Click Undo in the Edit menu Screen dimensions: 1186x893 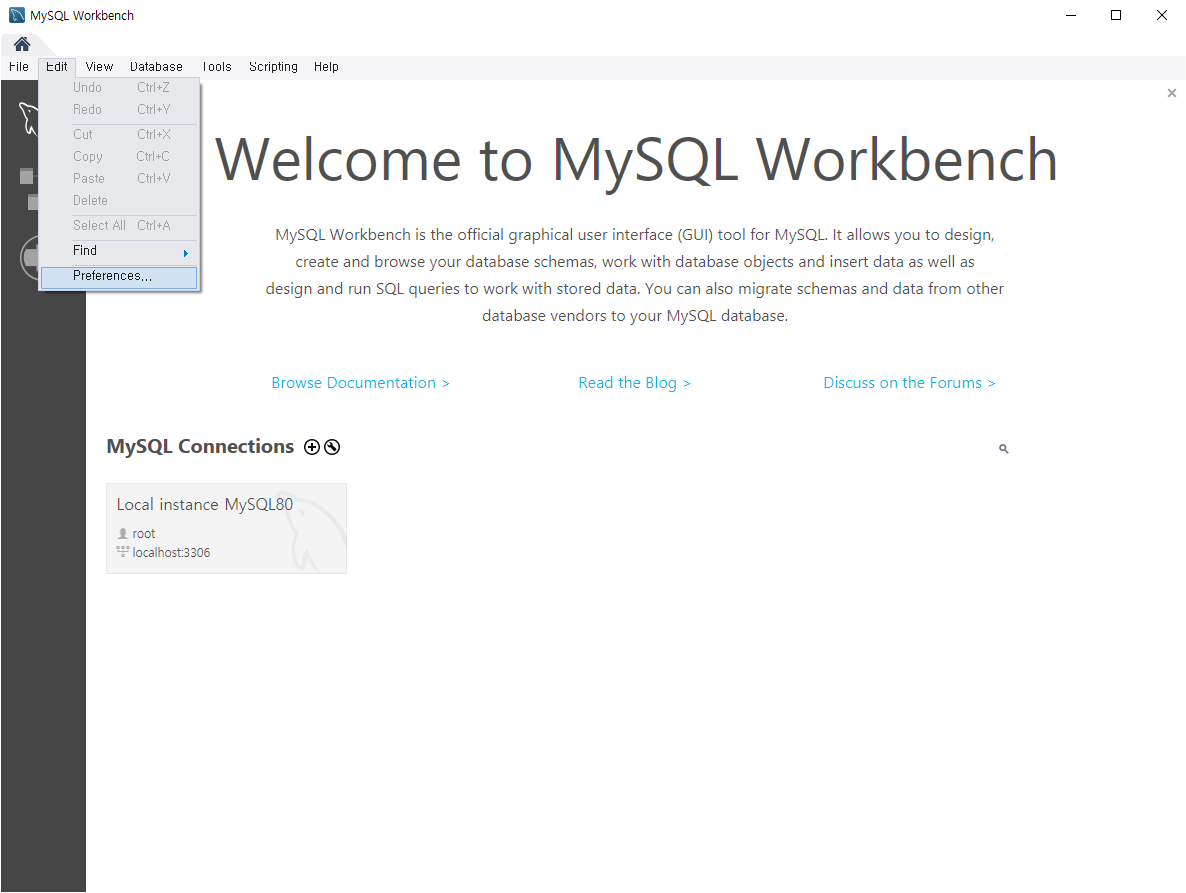(x=119, y=88)
